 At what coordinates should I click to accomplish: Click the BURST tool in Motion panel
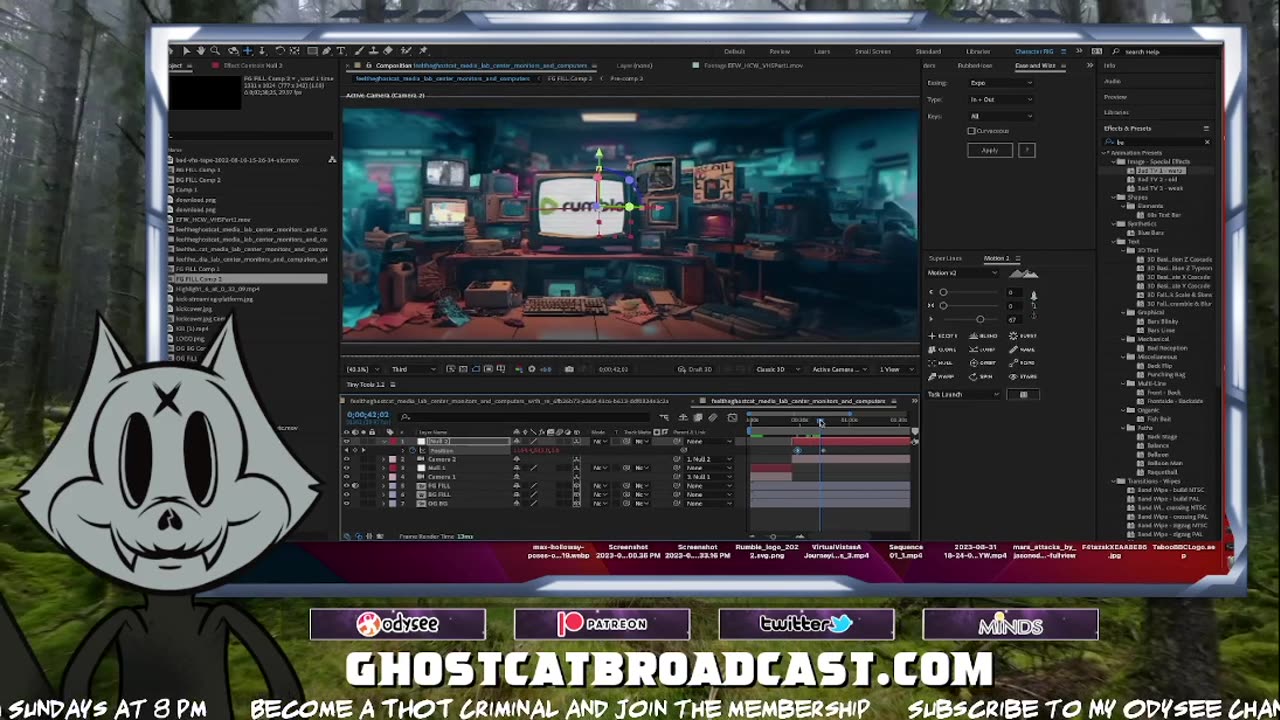coord(1023,336)
